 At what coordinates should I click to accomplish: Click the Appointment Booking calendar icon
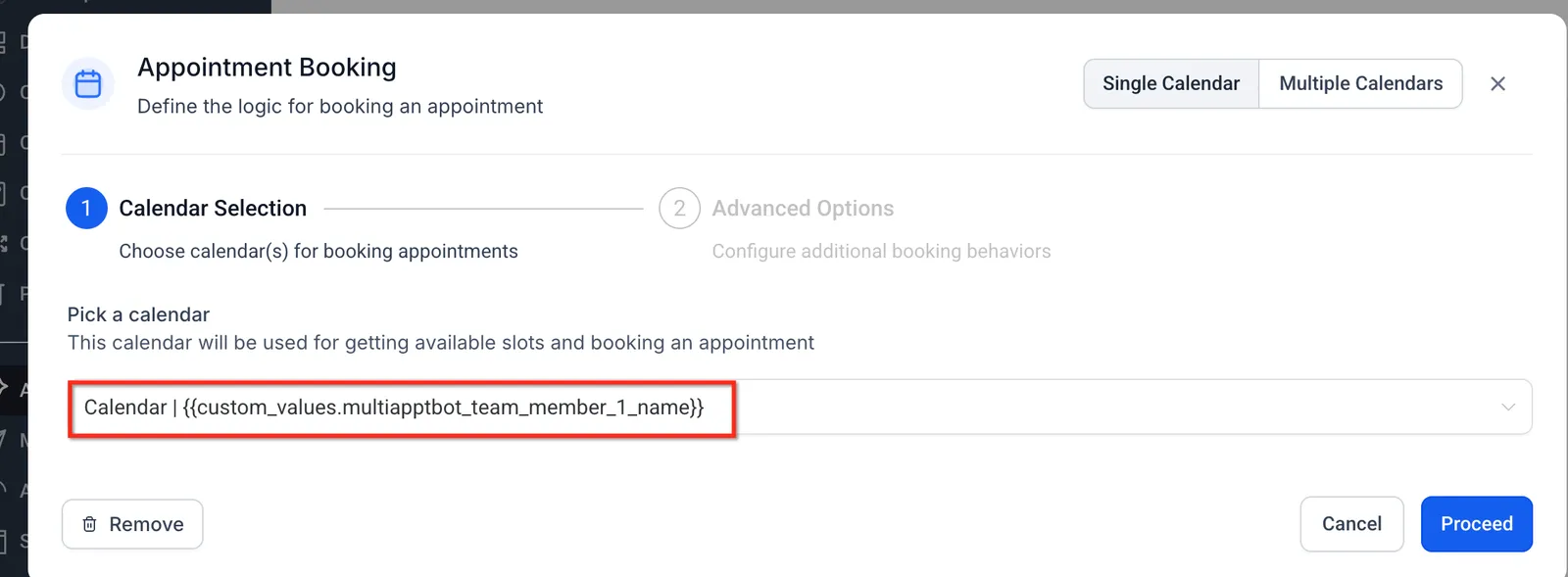pyautogui.click(x=88, y=84)
